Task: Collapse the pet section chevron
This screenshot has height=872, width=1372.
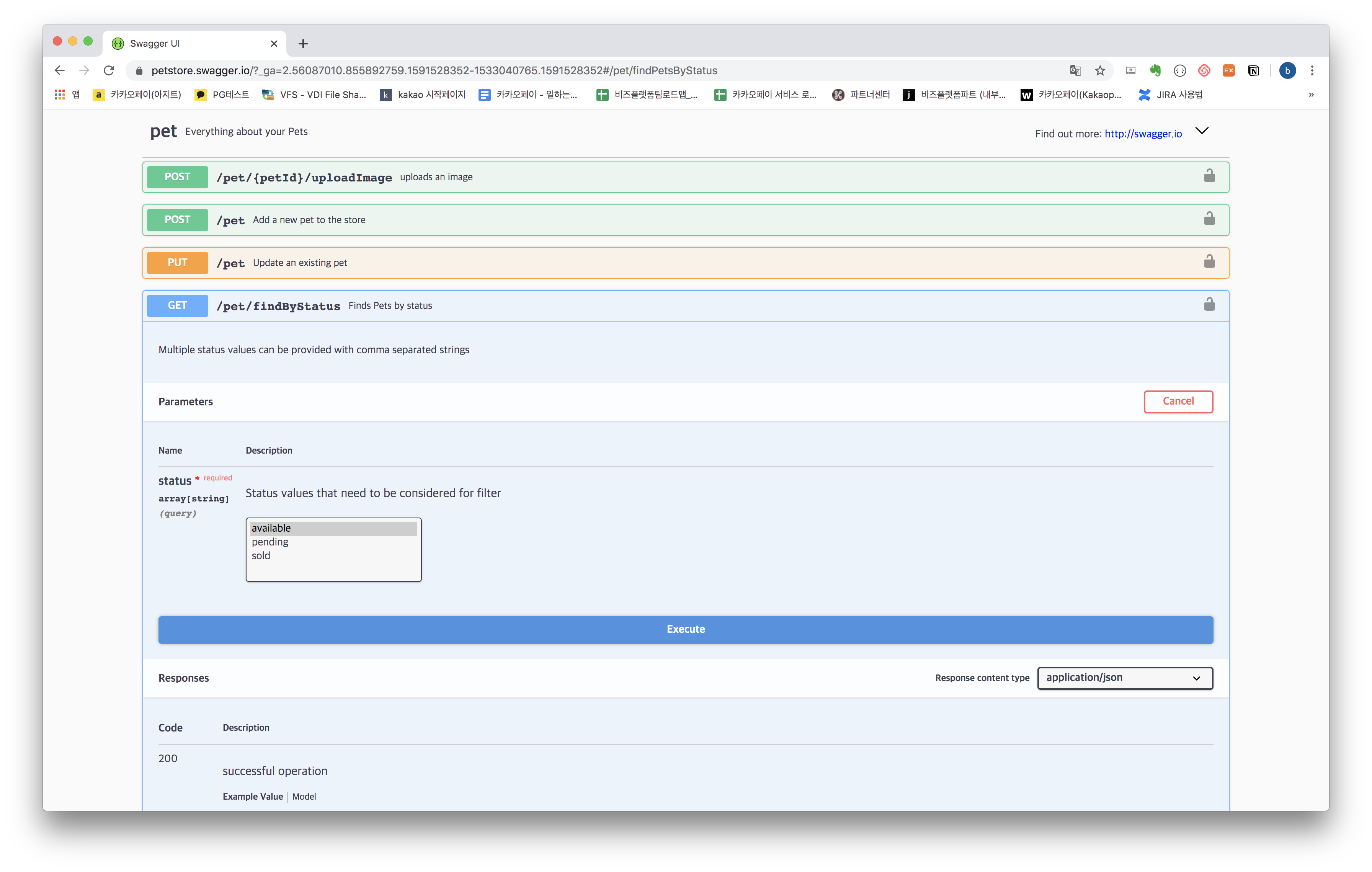Action: tap(1202, 131)
